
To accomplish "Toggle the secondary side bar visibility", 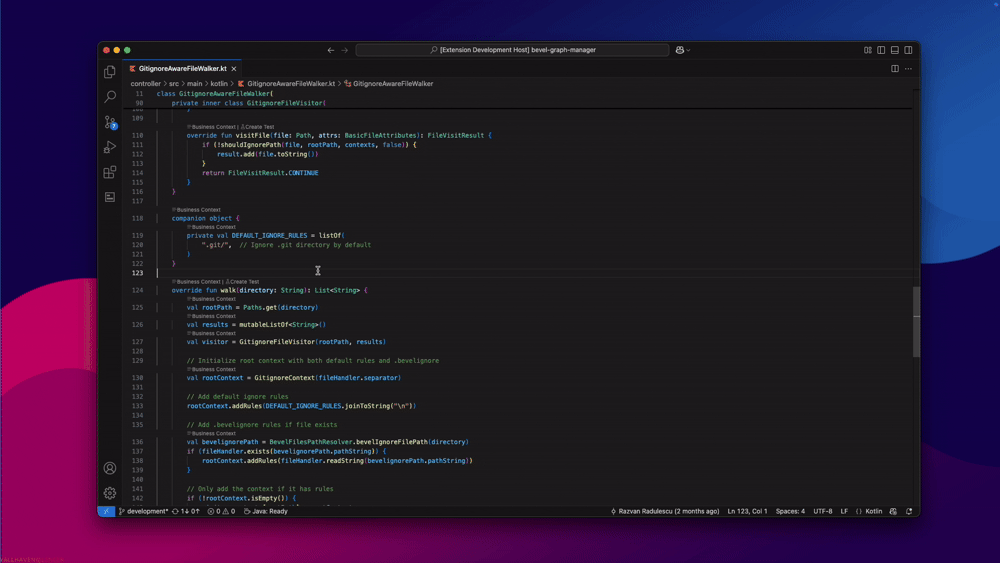I will coord(908,50).
